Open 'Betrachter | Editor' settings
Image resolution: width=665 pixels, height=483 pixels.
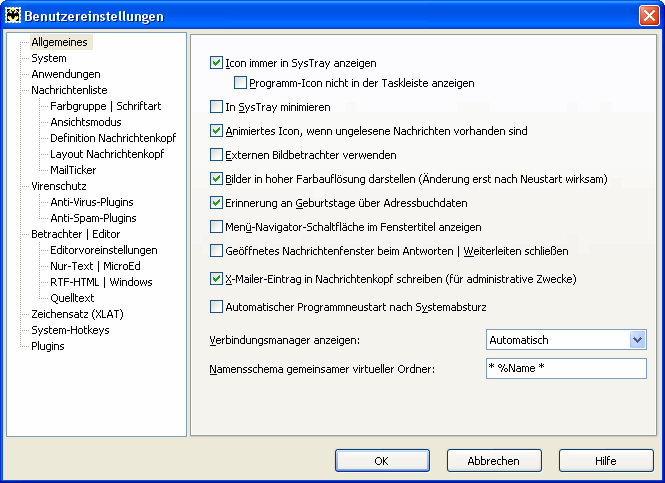coord(75,234)
